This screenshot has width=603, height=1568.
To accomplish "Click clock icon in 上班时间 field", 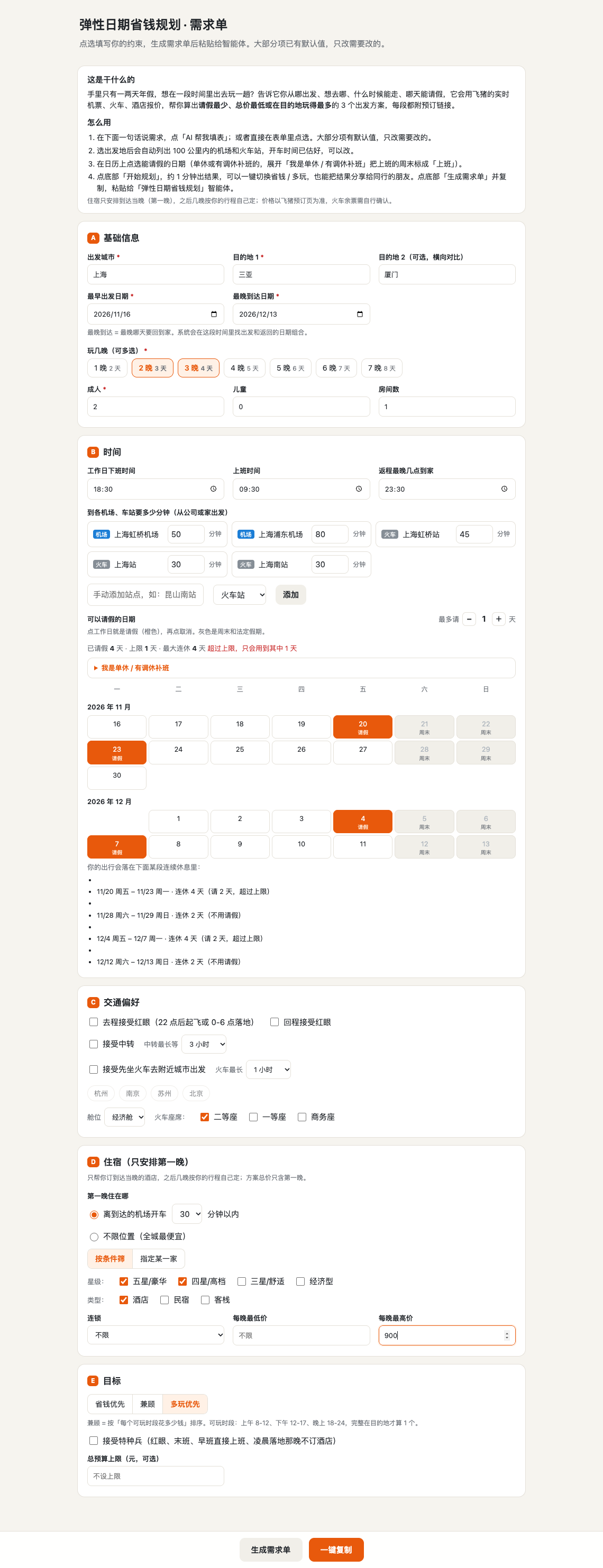I will [359, 489].
